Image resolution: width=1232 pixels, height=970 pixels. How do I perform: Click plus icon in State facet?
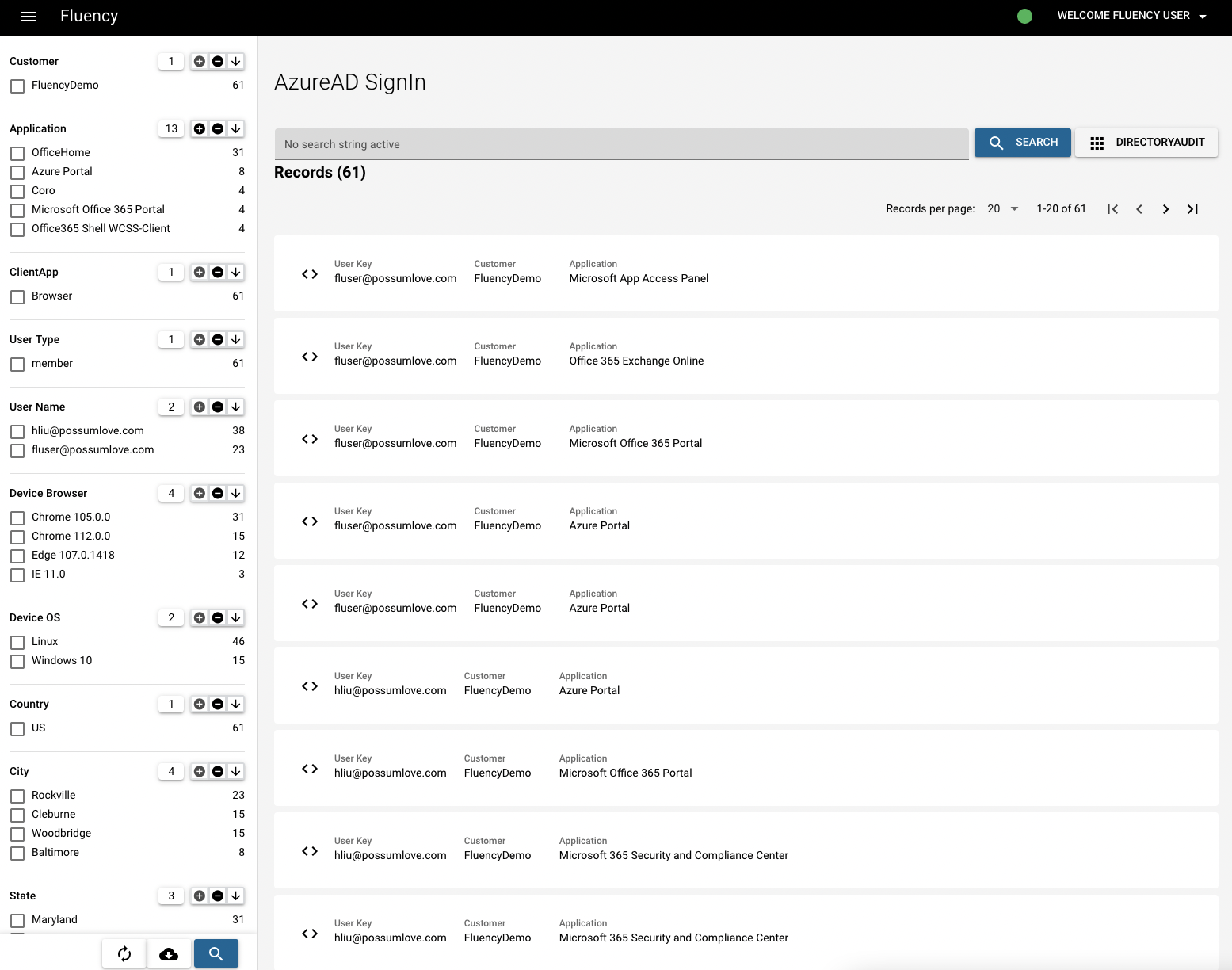pos(199,896)
